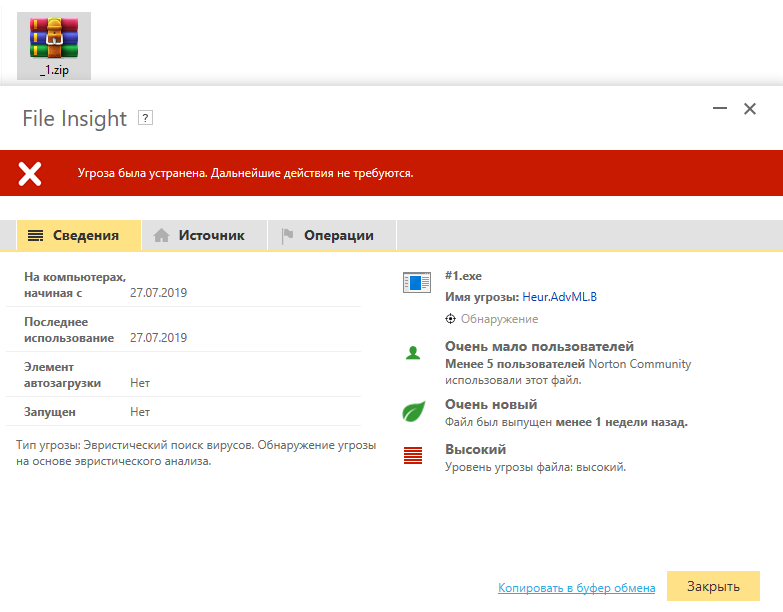Click 'Нет' value for Элемент автозагрузки

pos(140,383)
